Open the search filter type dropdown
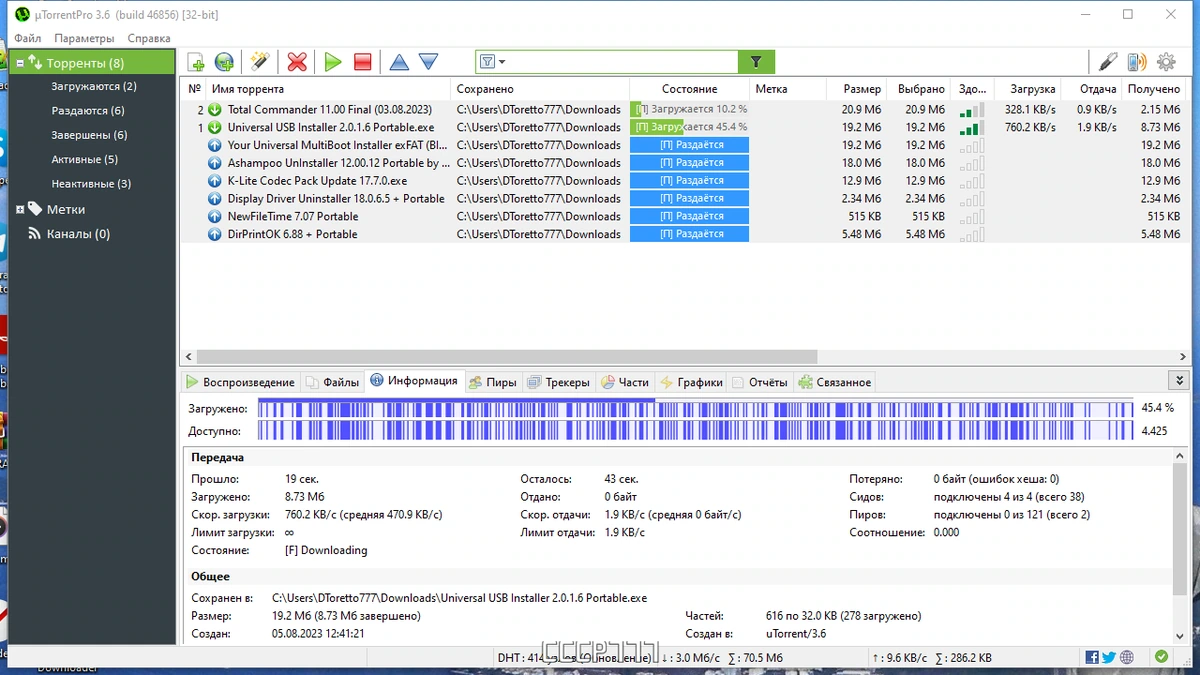This screenshot has width=1200, height=675. [493, 62]
